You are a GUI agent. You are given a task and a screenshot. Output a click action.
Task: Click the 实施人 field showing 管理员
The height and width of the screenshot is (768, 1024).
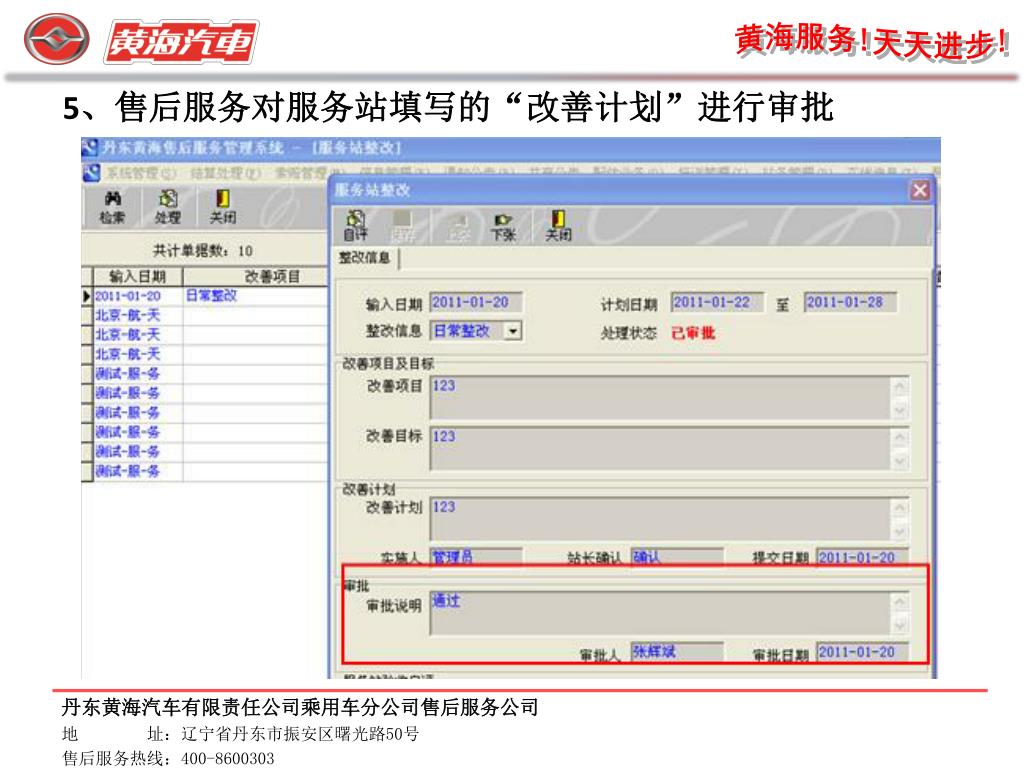click(476, 557)
